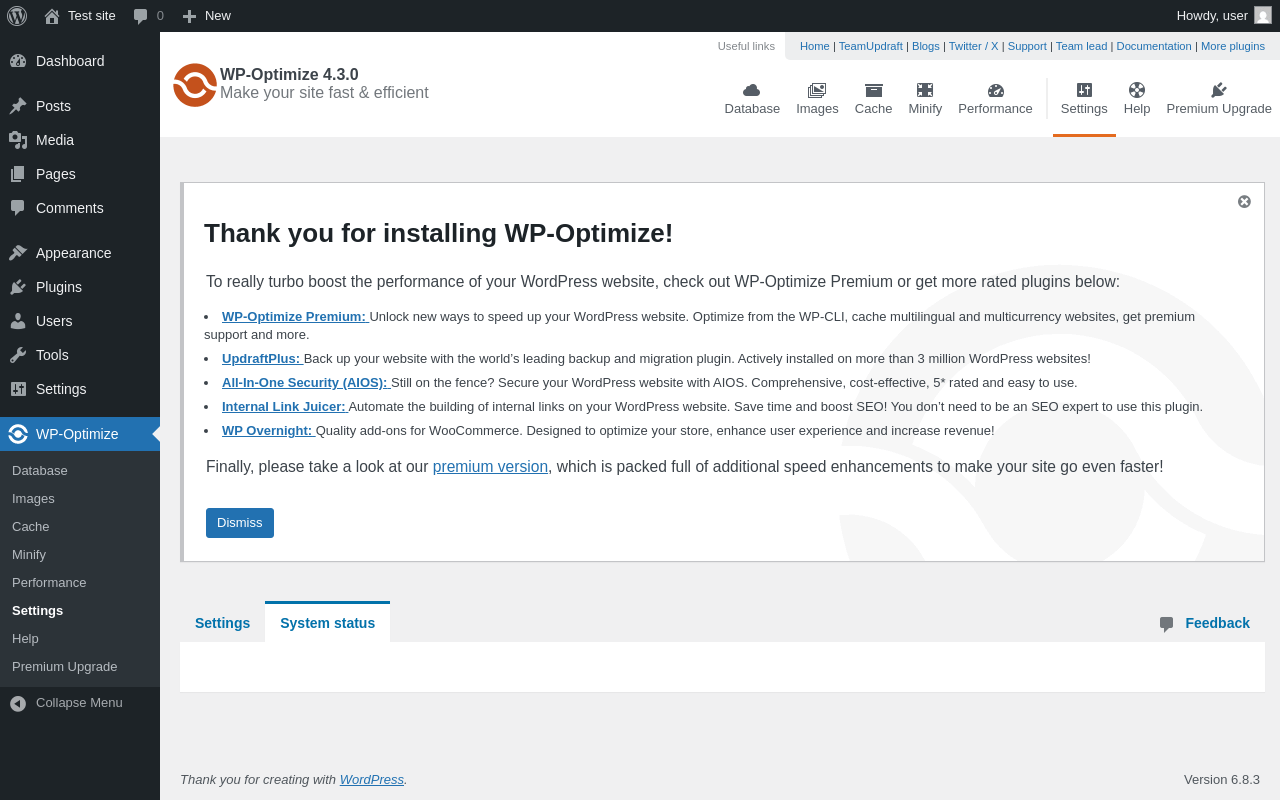The image size is (1280, 800).
Task: Open Plugins in the sidebar menu
Action: [x=59, y=287]
